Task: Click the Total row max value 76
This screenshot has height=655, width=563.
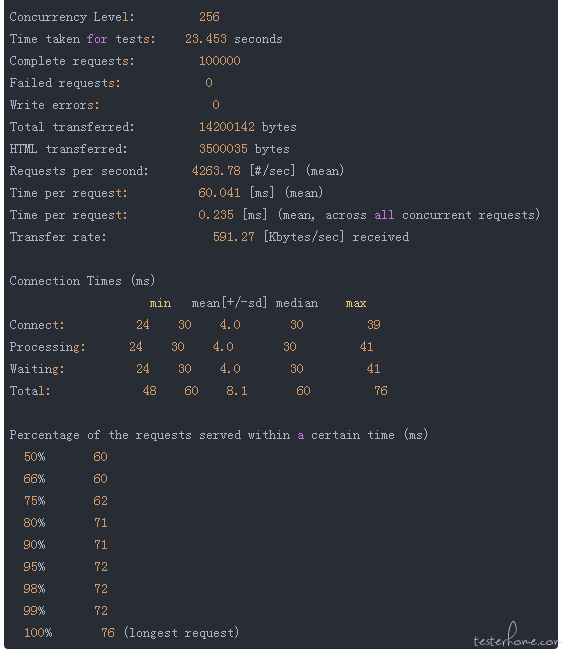Action: pyautogui.click(x=380, y=391)
